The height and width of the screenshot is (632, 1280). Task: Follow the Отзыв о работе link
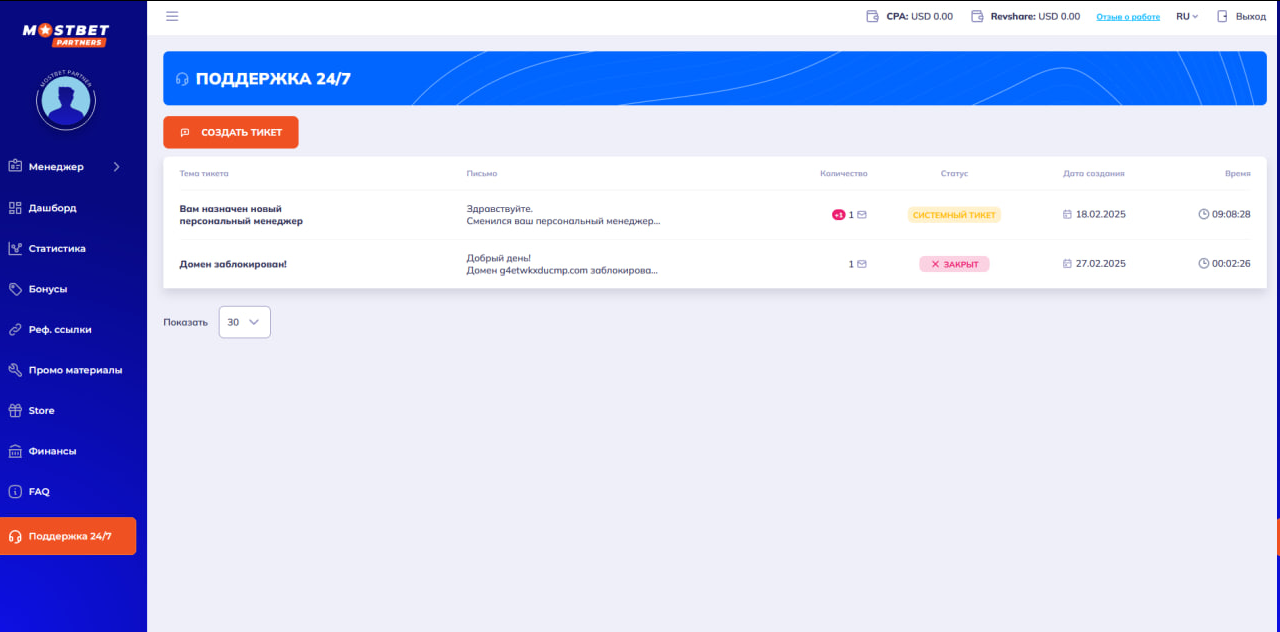tap(1128, 17)
